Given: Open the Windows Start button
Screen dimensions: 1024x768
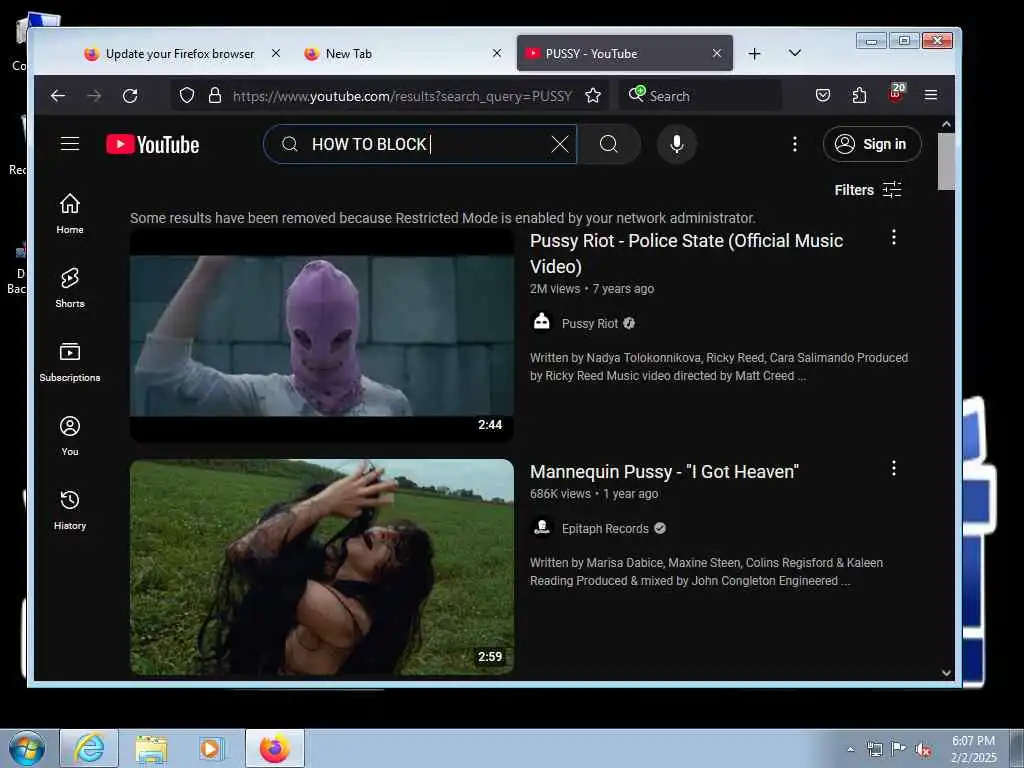Looking at the screenshot, I should point(27,748).
